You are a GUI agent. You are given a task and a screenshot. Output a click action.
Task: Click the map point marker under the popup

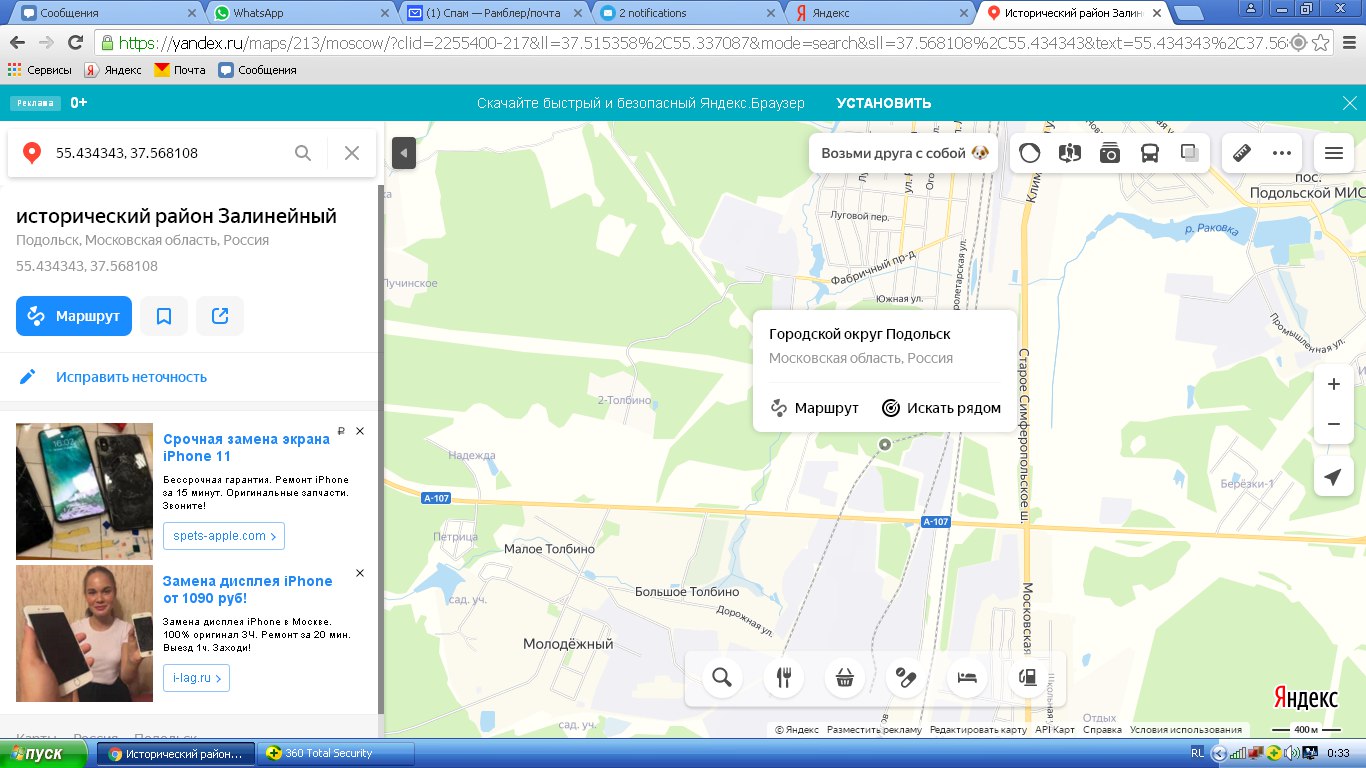click(885, 443)
